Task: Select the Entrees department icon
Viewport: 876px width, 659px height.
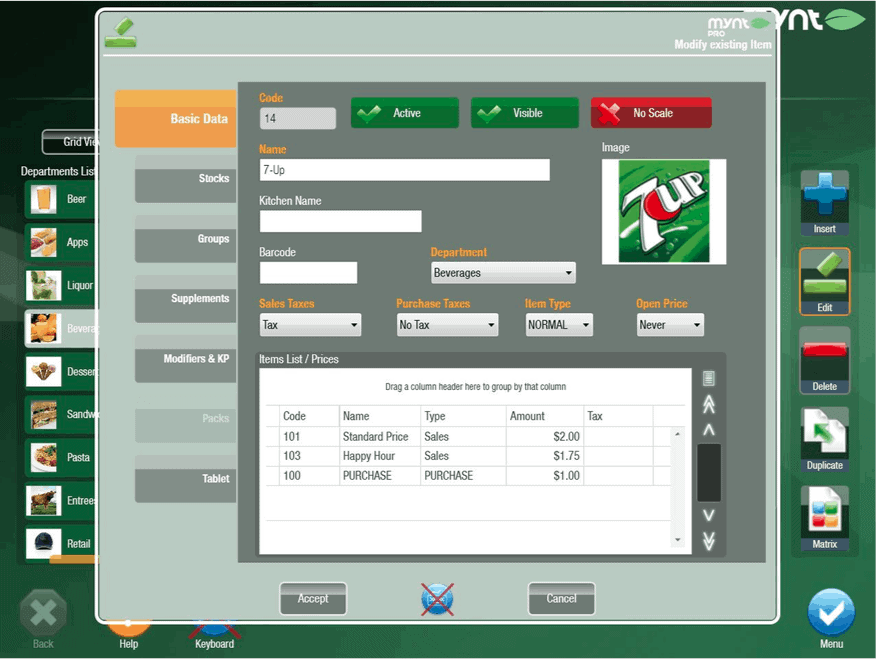Action: click(x=44, y=500)
